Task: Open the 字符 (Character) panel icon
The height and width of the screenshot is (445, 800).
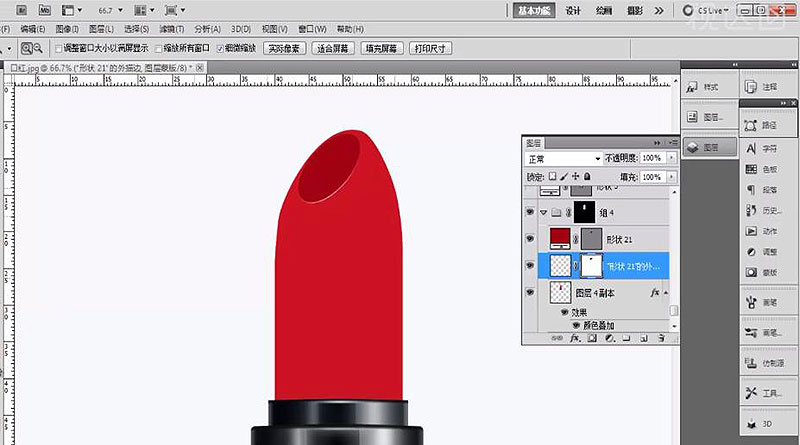Action: [x=751, y=148]
